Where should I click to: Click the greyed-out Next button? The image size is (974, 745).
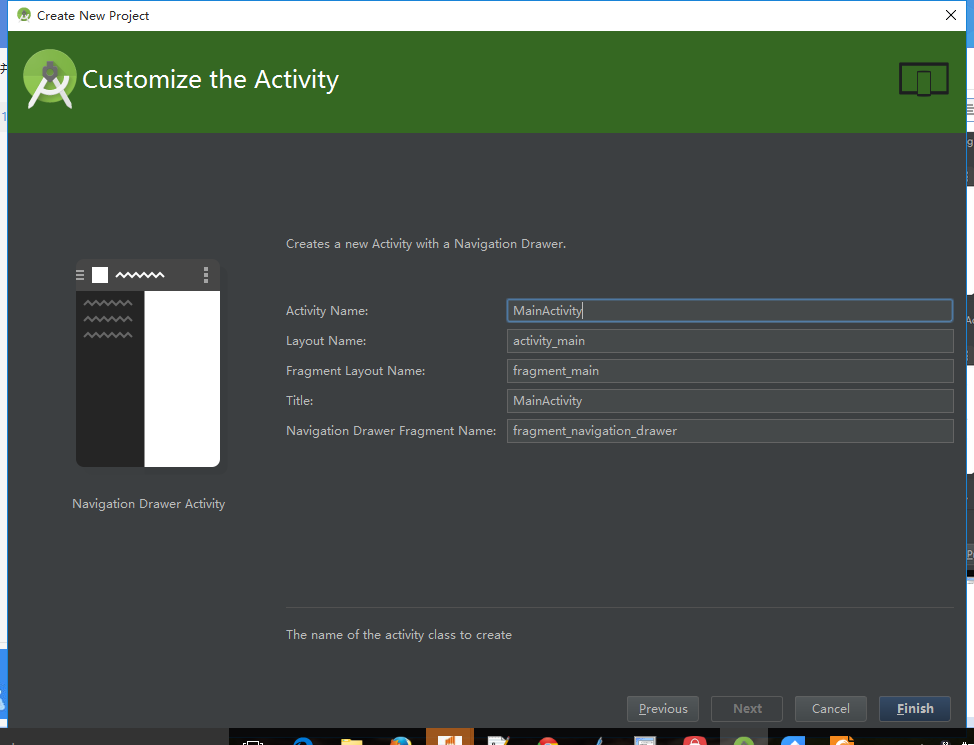click(747, 708)
